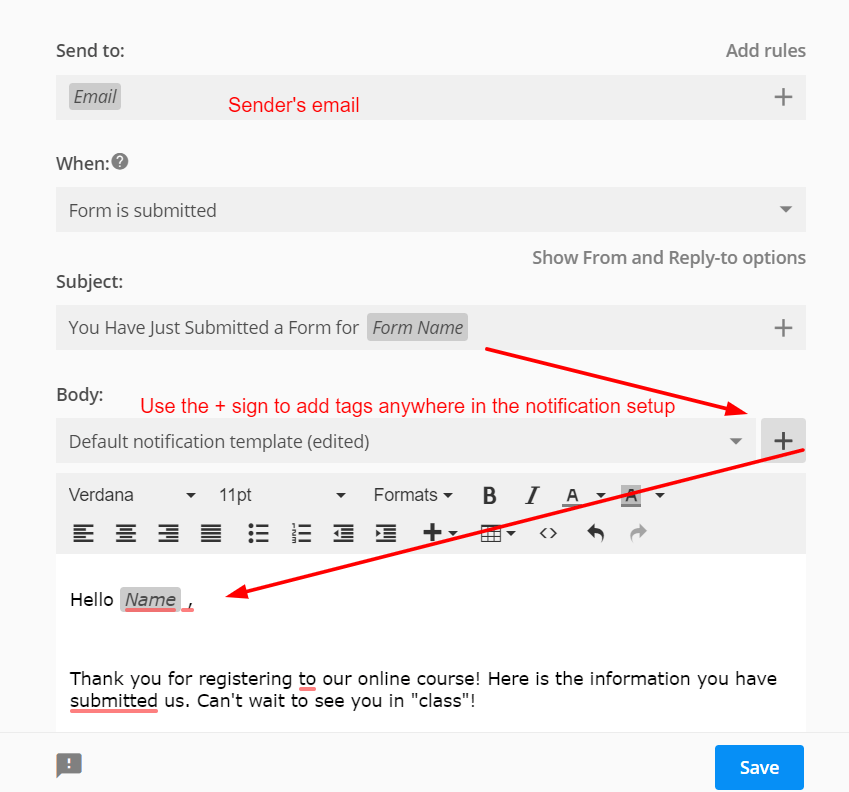Open the When: Form is submitted dropdown
Screen dimensions: 849x792
(x=787, y=210)
